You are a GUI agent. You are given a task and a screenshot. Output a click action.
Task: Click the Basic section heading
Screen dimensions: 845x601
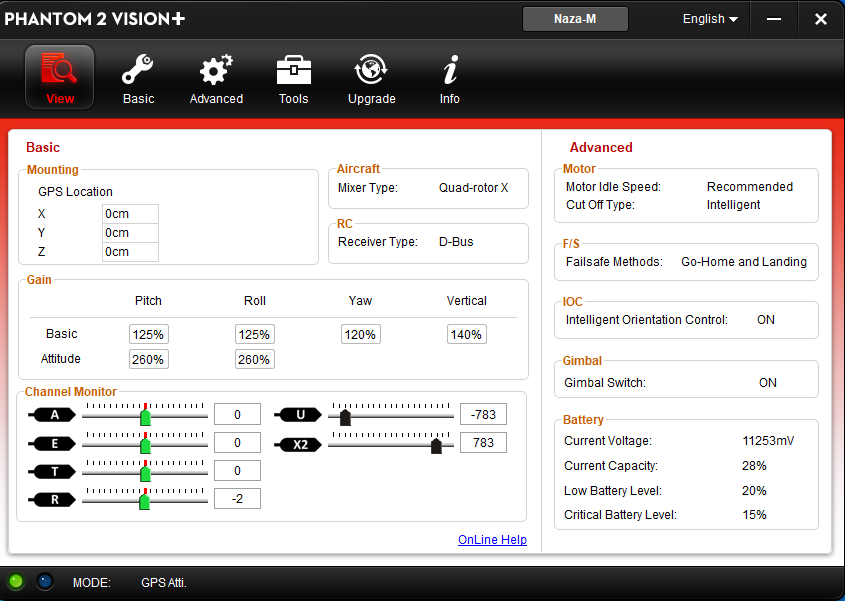coord(43,147)
